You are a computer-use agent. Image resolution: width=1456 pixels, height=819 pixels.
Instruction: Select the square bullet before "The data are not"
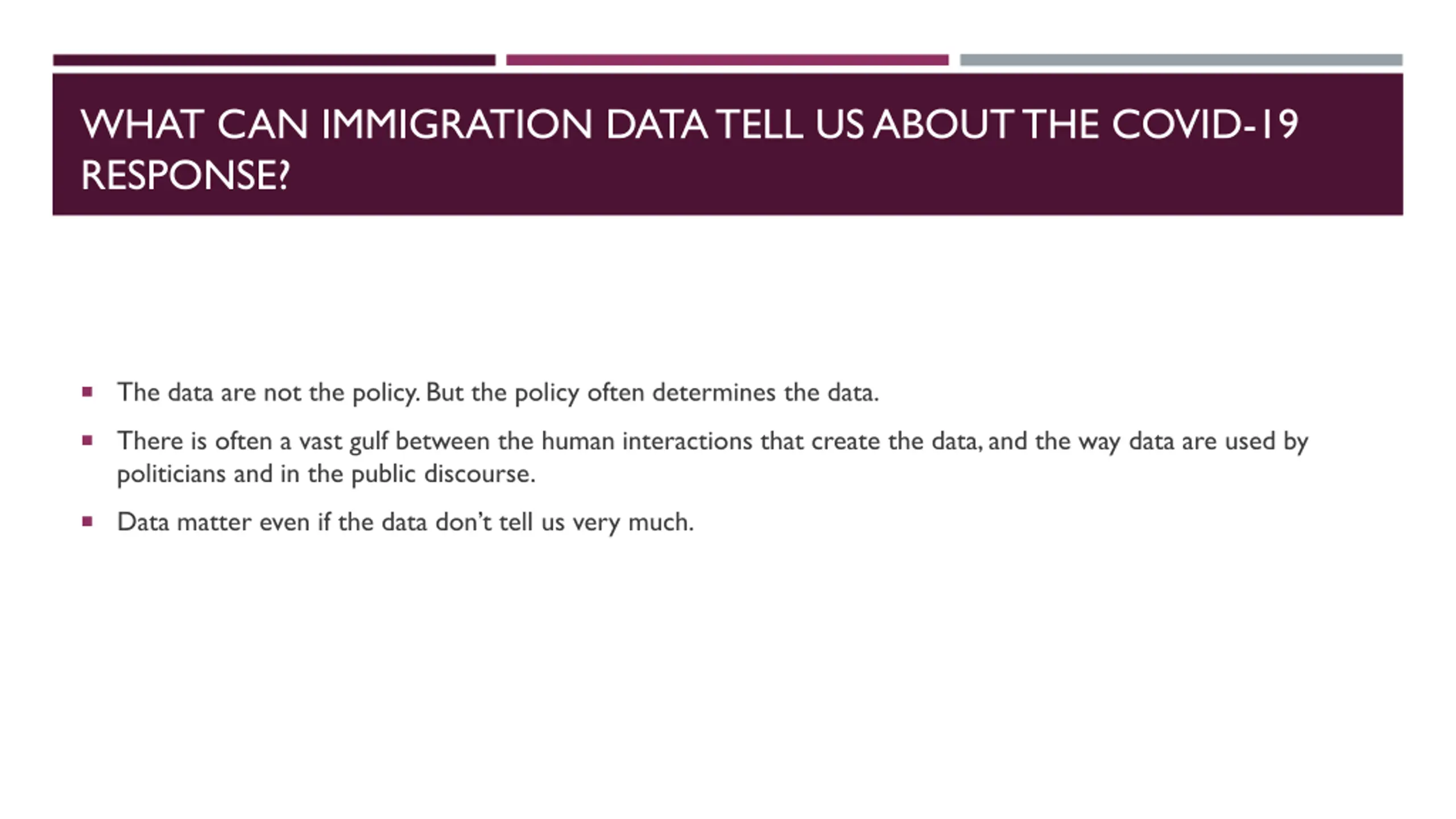click(x=87, y=392)
